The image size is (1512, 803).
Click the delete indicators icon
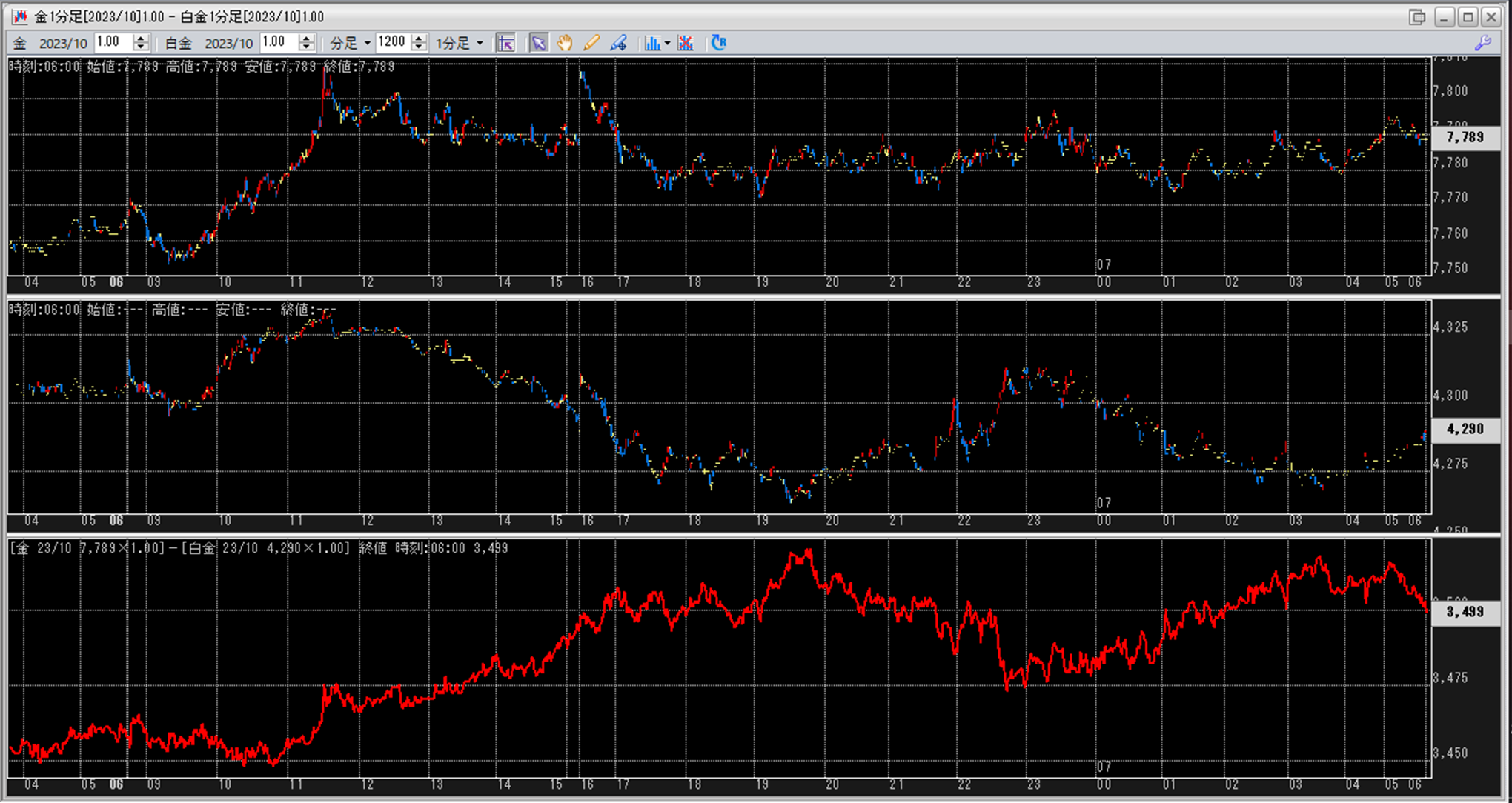coord(686,43)
